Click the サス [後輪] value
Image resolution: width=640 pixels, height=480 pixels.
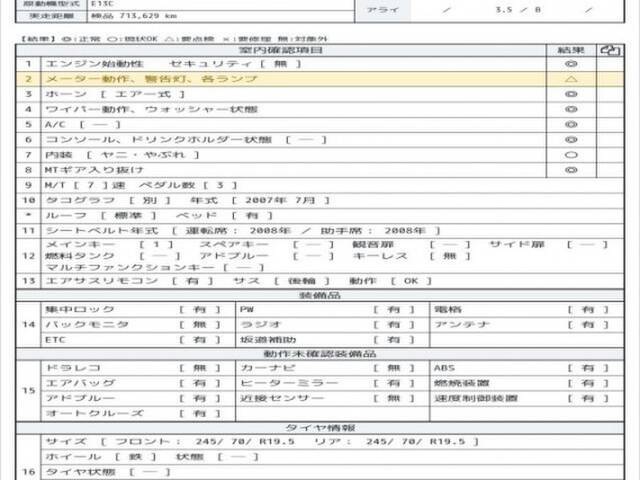coord(281,281)
